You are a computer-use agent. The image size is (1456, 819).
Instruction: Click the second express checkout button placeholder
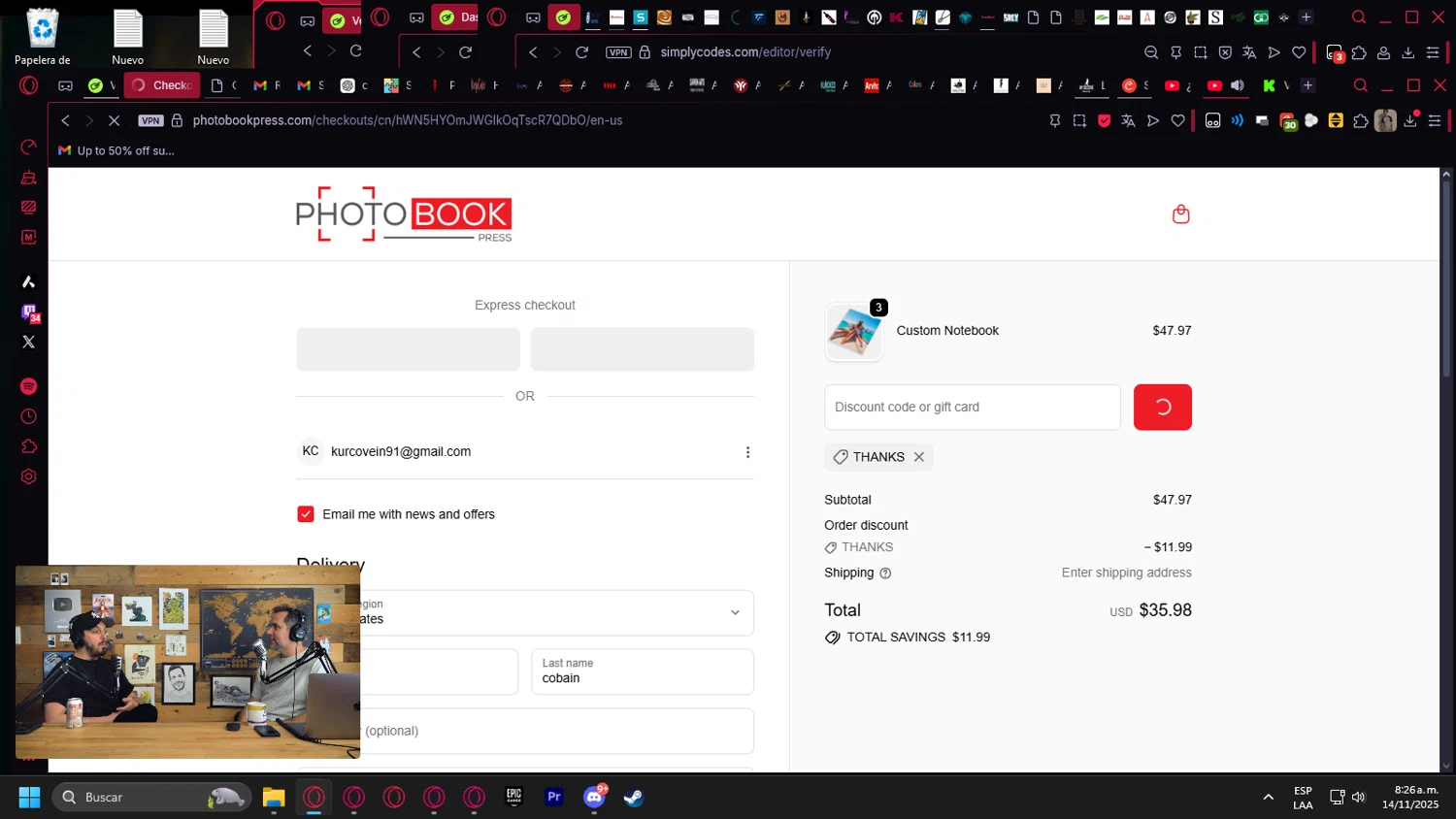click(642, 349)
